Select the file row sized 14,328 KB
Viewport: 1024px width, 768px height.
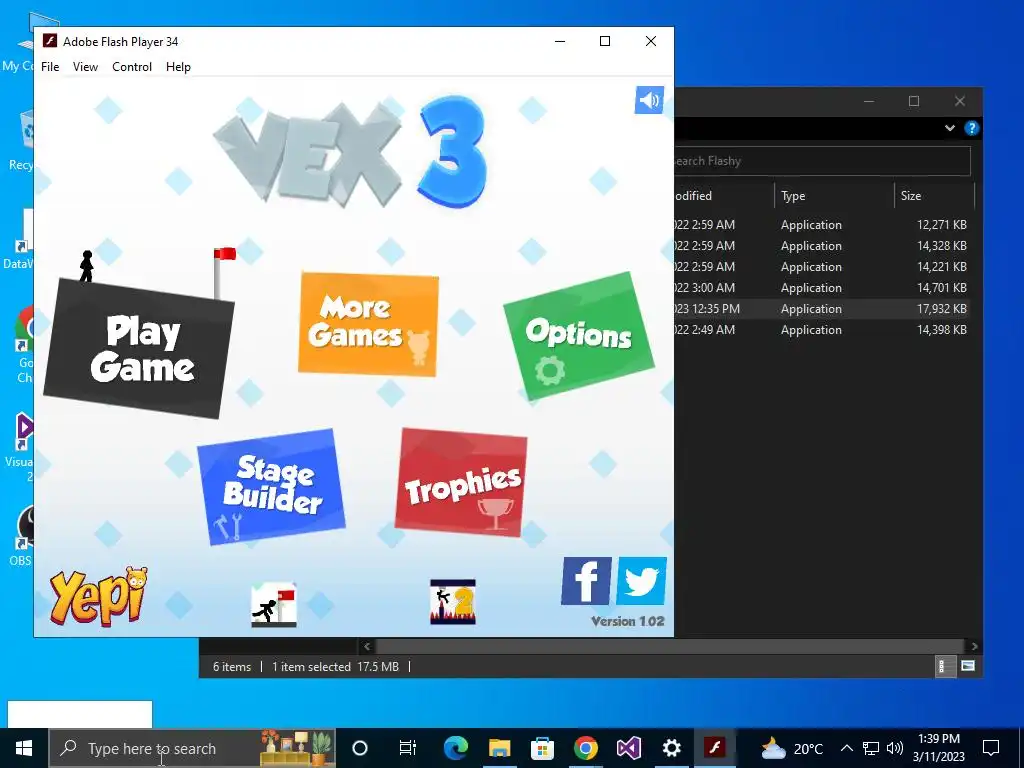click(x=822, y=246)
